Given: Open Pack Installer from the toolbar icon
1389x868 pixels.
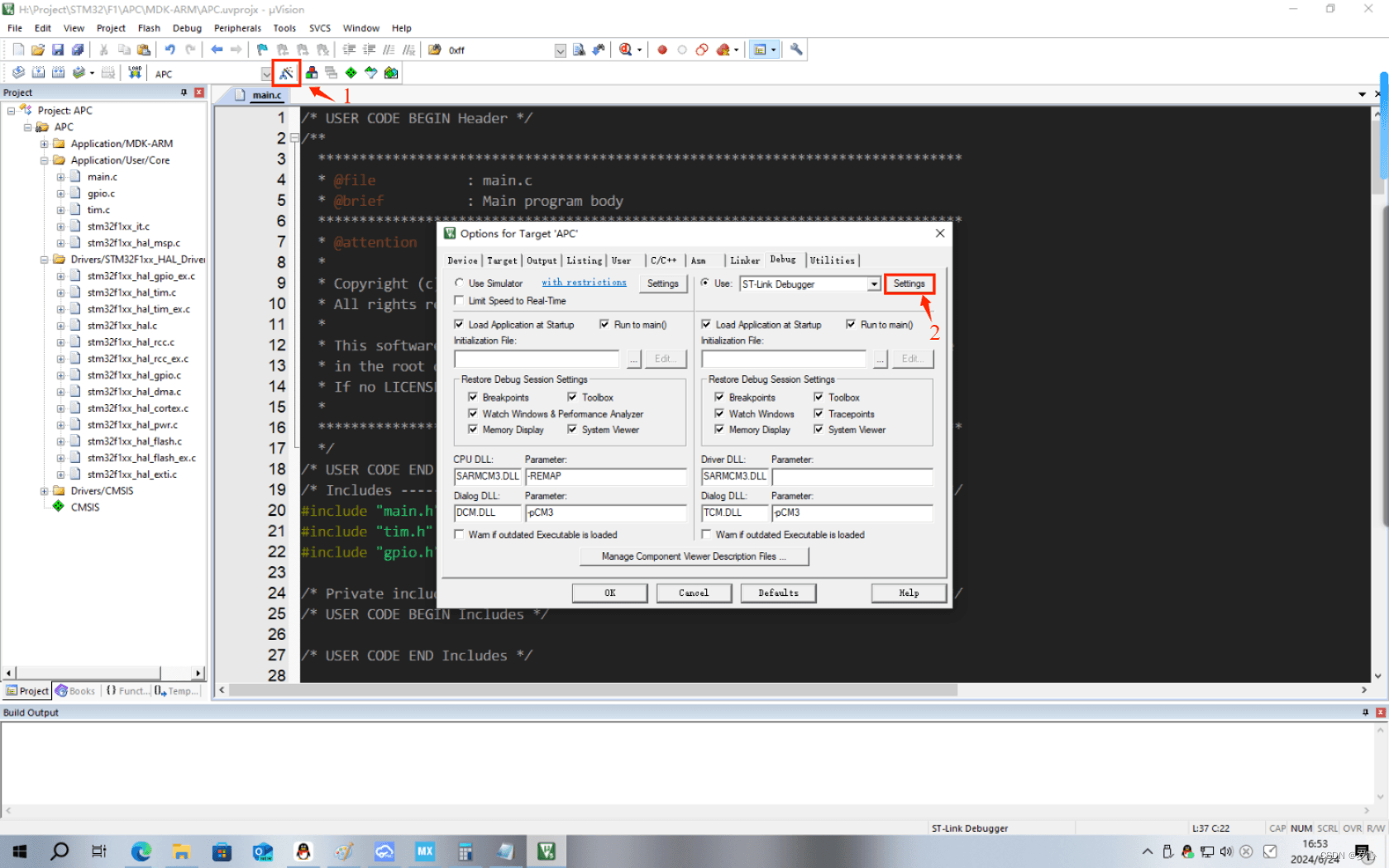Looking at the screenshot, I should pyautogui.click(x=391, y=73).
